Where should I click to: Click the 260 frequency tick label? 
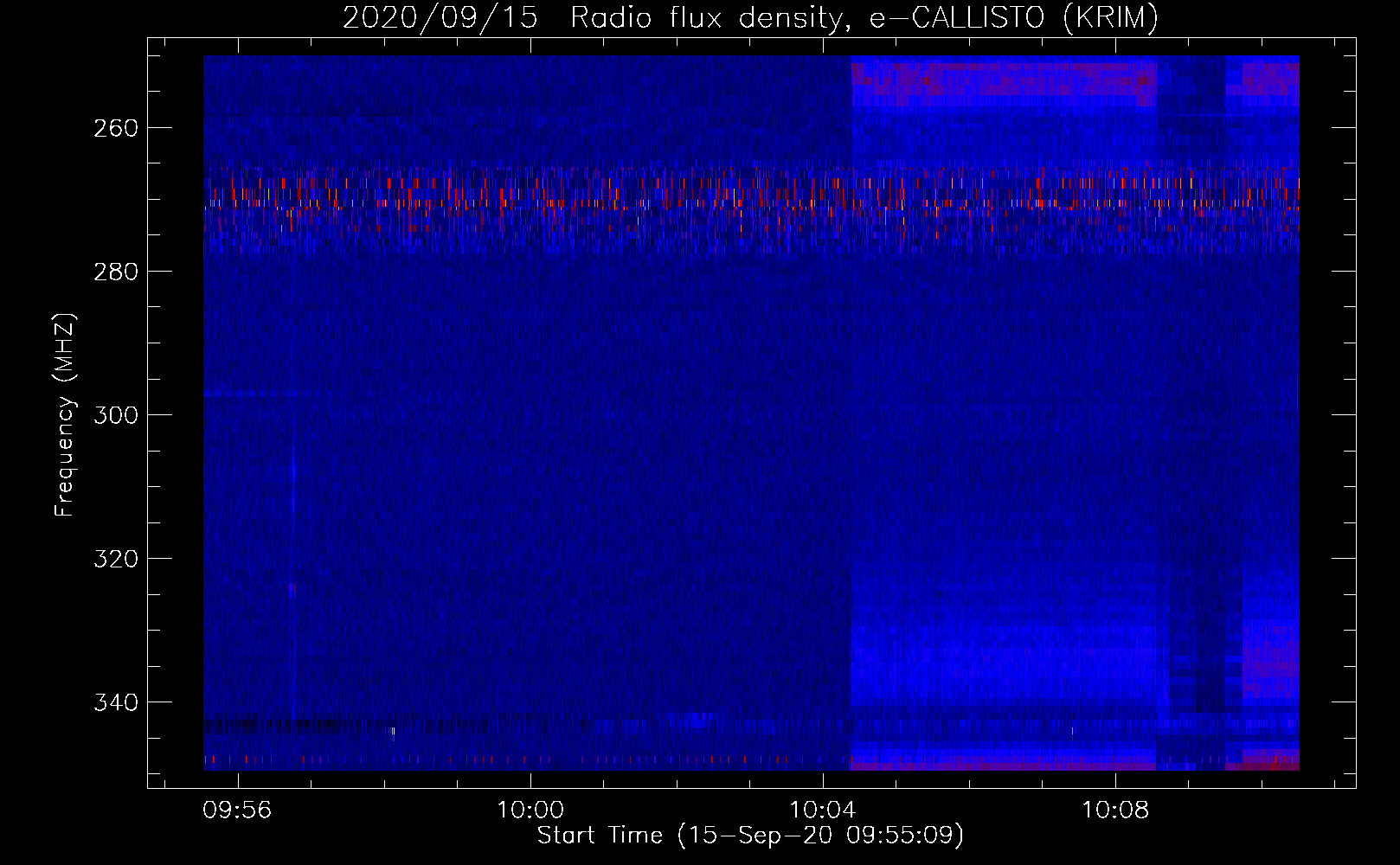(114, 128)
